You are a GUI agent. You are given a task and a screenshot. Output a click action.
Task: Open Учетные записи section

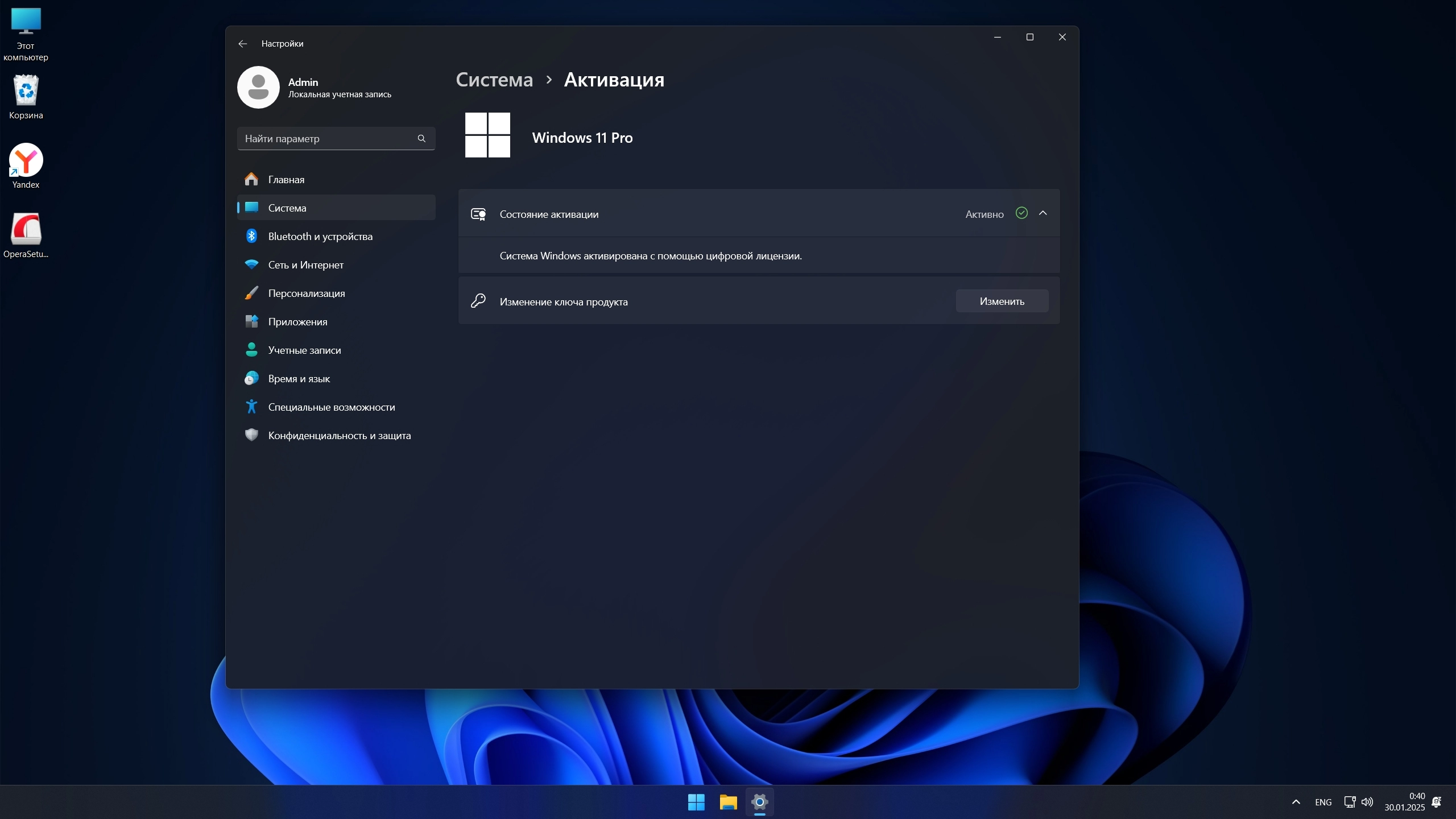coord(304,350)
